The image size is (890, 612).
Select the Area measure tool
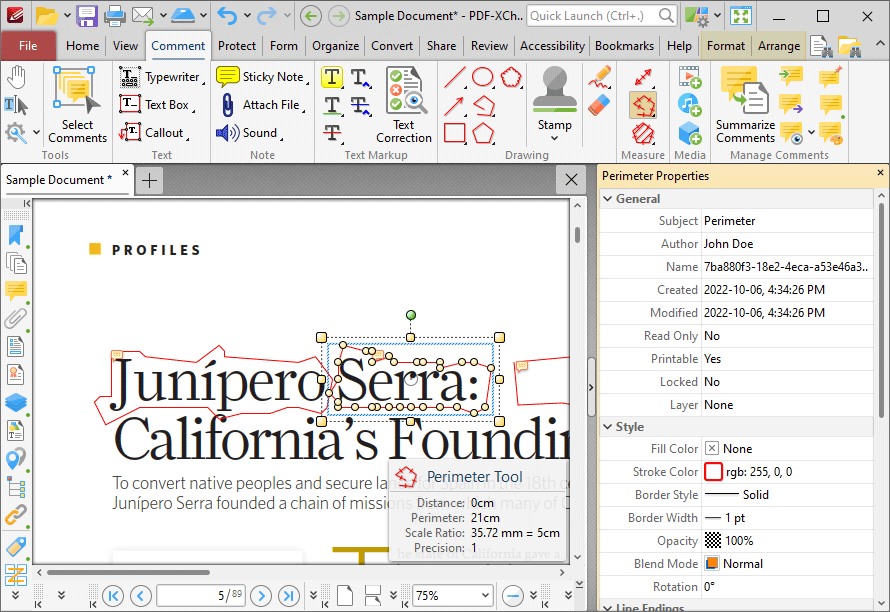(643, 133)
